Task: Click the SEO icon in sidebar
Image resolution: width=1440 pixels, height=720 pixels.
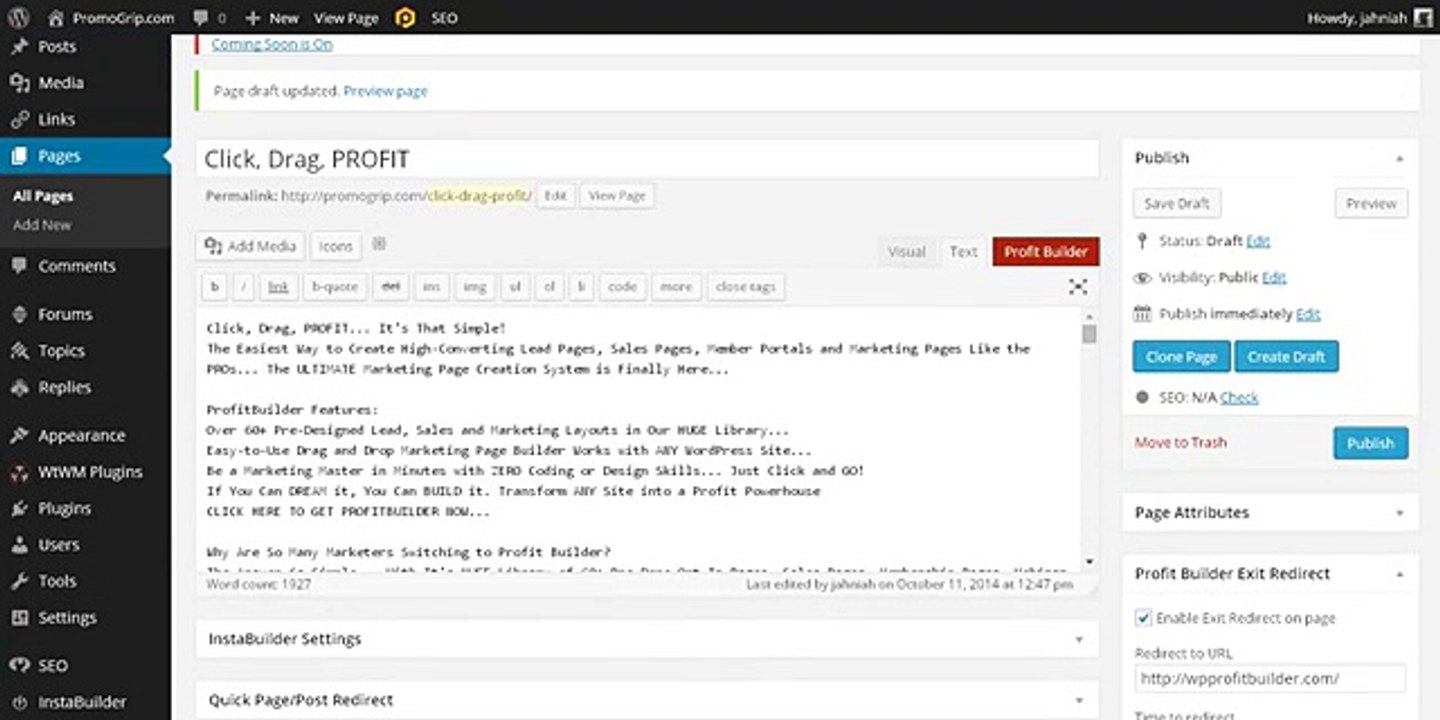Action: pos(19,665)
